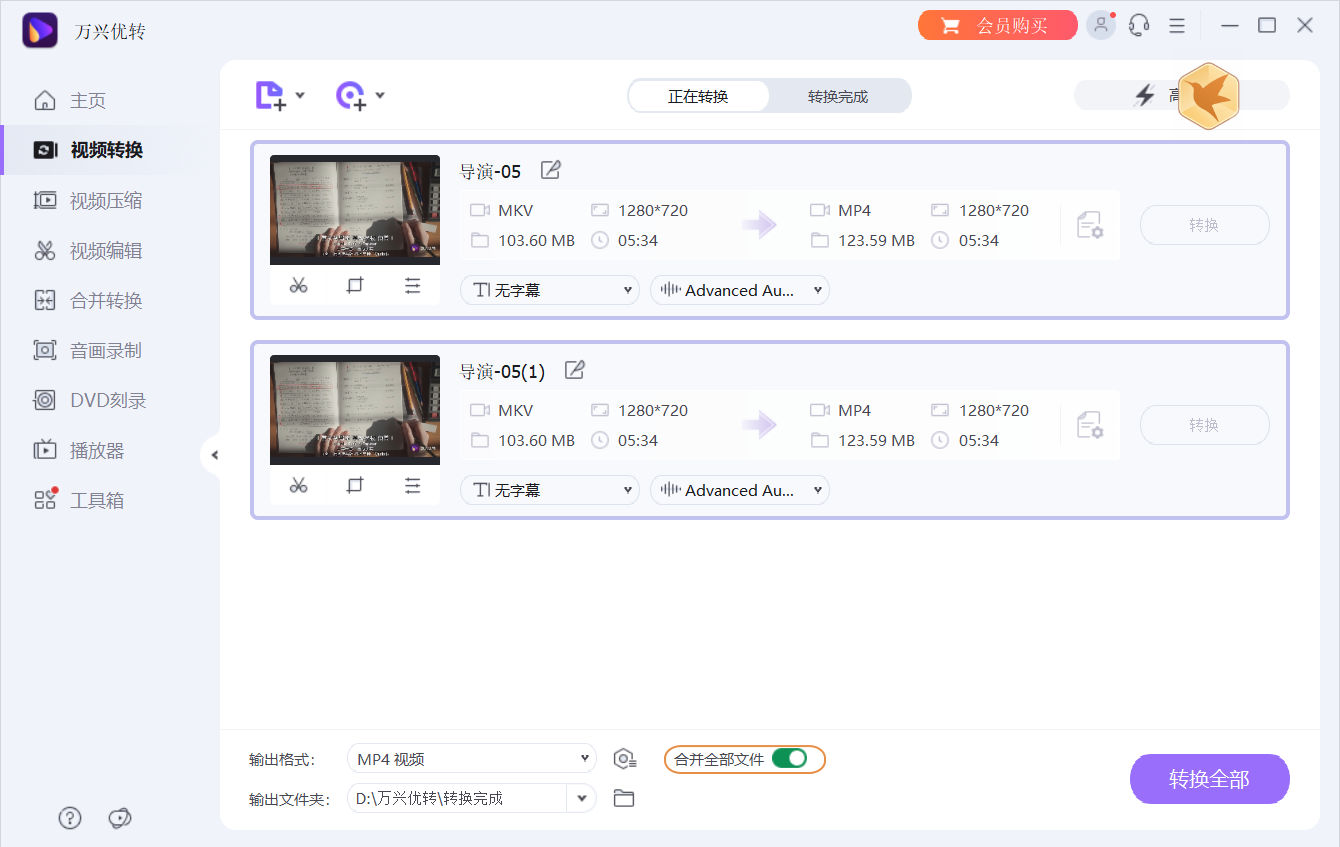Rename 导演-05 using the pencil icon

click(550, 170)
